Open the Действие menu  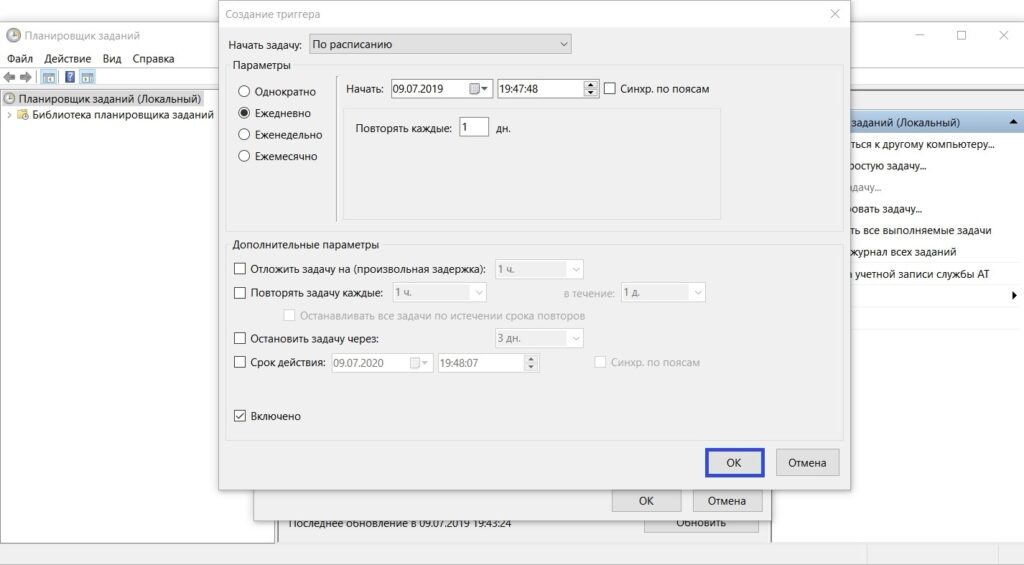click(x=68, y=59)
